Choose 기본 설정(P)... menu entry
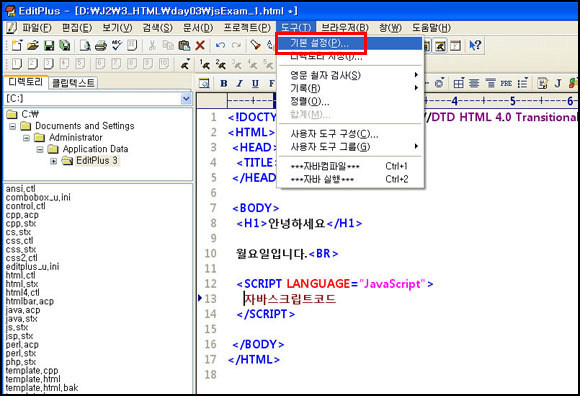 pos(350,43)
